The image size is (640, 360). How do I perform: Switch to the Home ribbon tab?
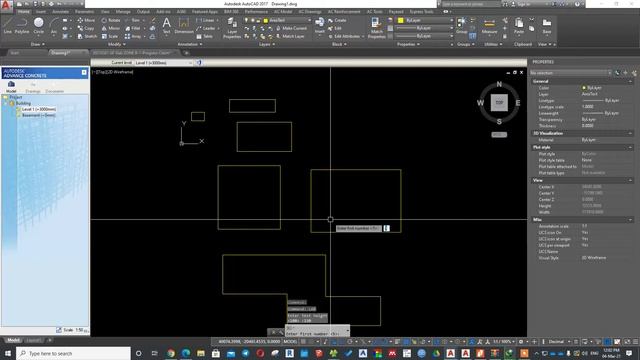24,11
